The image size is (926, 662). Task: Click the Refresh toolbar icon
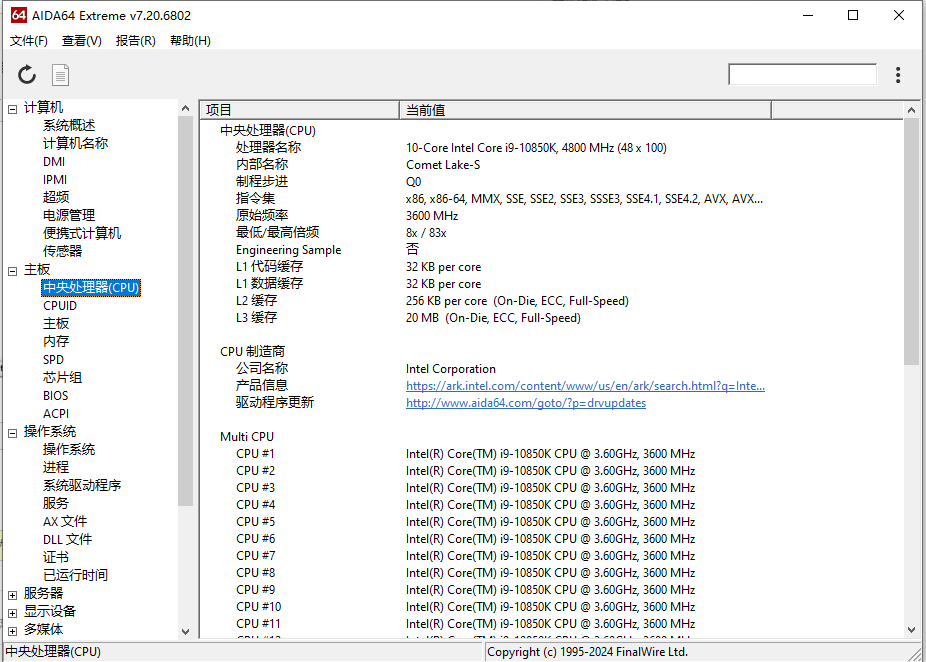point(27,75)
